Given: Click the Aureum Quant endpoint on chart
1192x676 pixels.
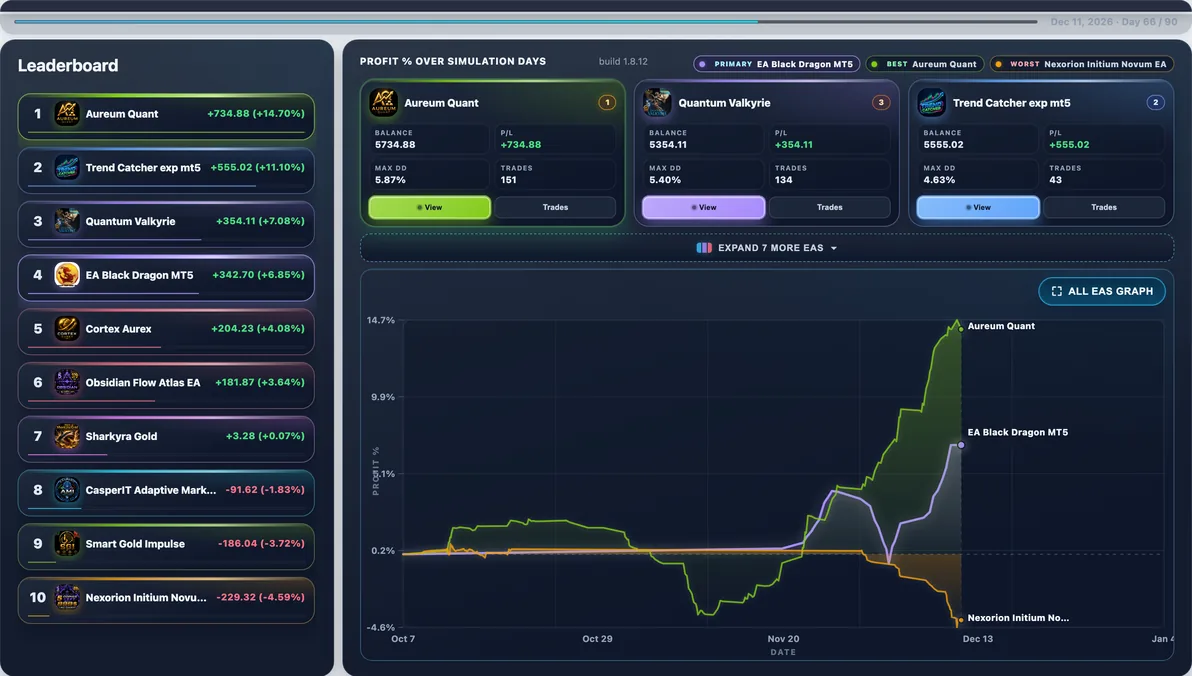Looking at the screenshot, I should (961, 328).
